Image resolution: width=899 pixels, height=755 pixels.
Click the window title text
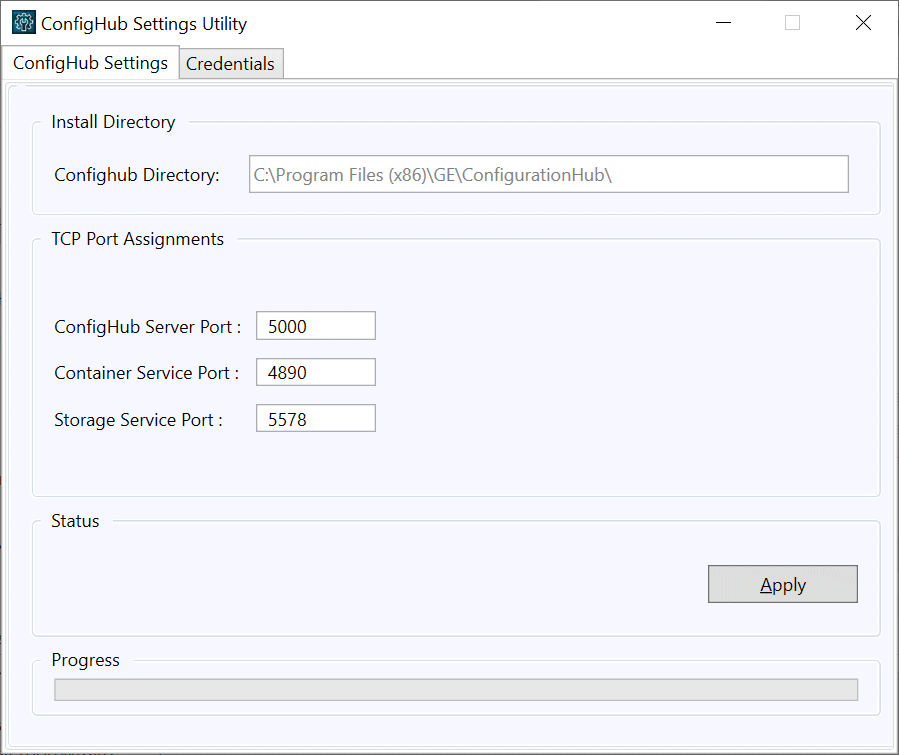(144, 24)
